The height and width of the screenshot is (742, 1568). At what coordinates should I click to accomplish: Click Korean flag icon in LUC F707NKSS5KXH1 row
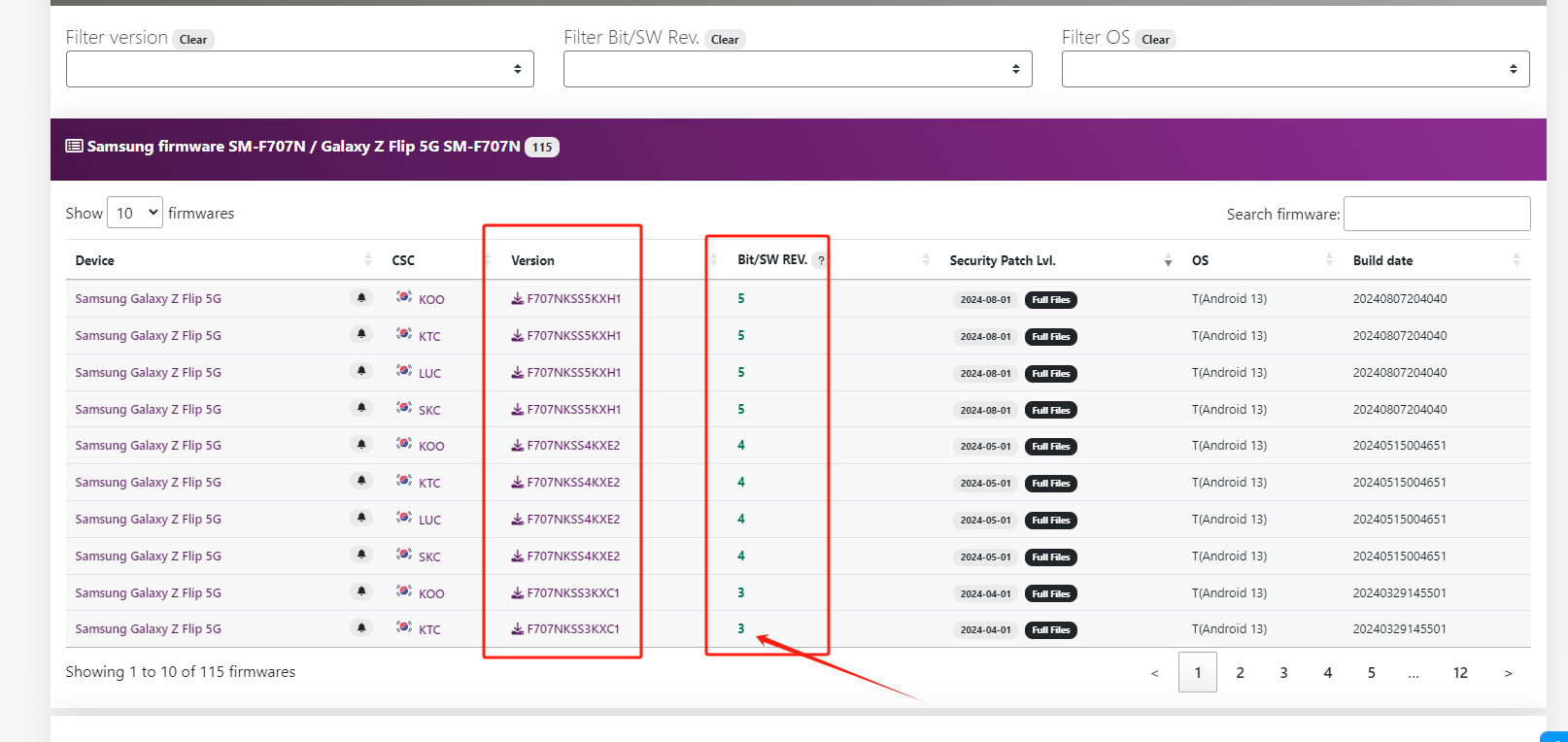point(404,370)
